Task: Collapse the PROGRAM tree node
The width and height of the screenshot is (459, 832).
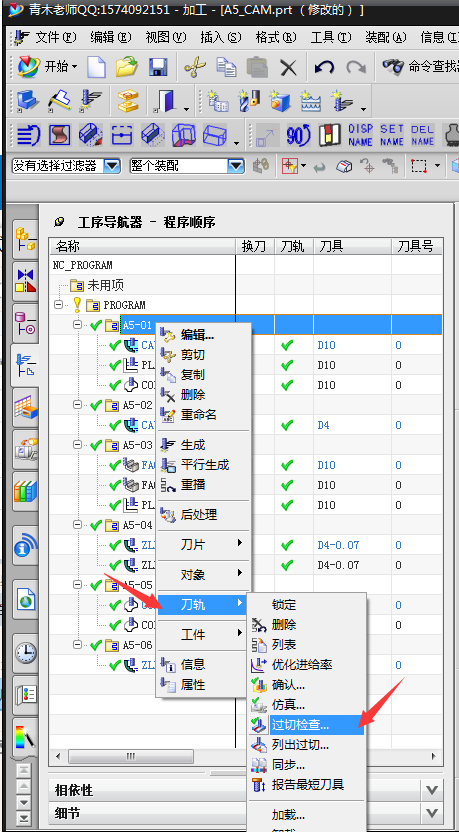Action: 58,305
